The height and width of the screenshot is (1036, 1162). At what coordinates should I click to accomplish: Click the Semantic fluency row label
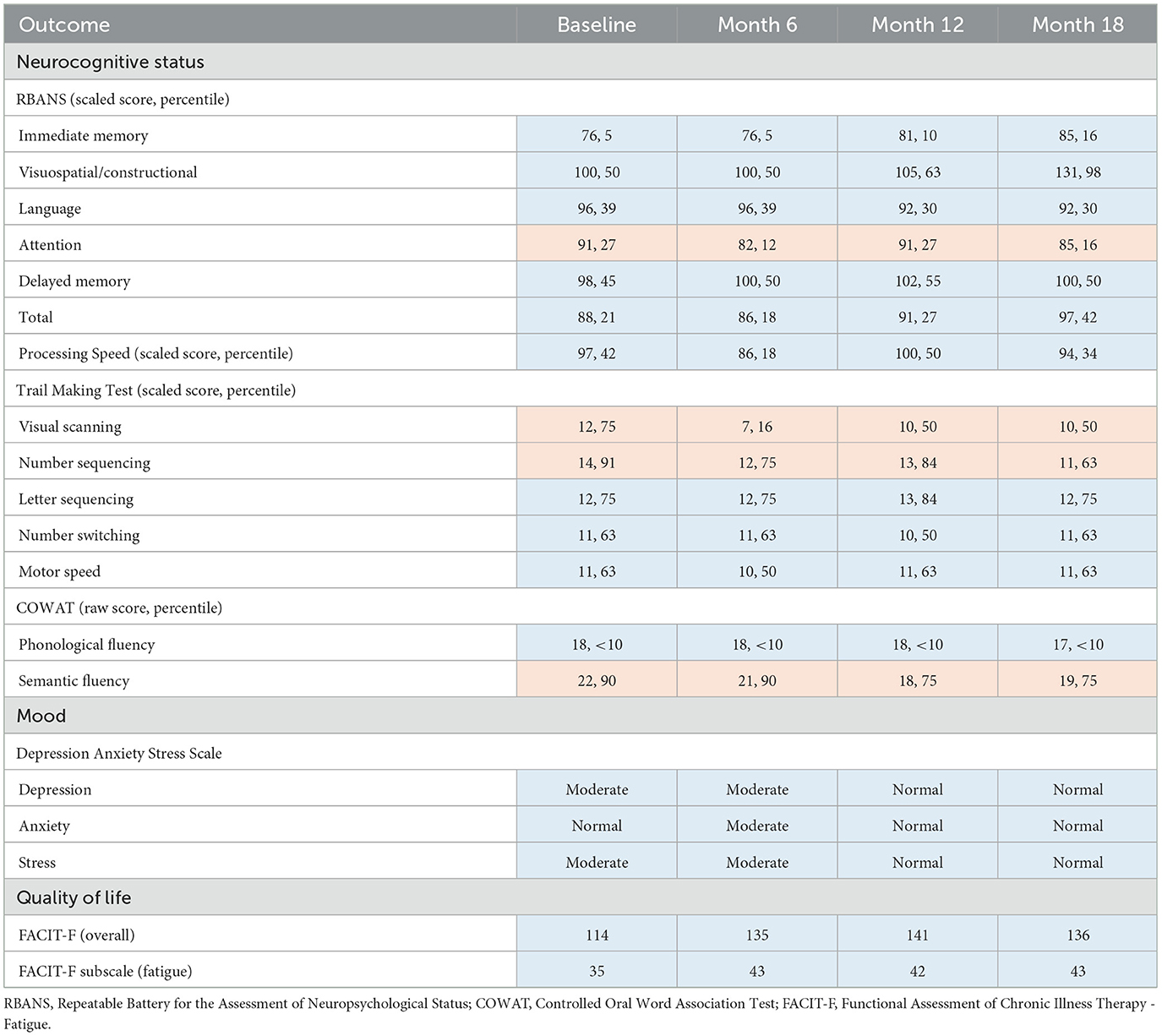tap(74, 681)
